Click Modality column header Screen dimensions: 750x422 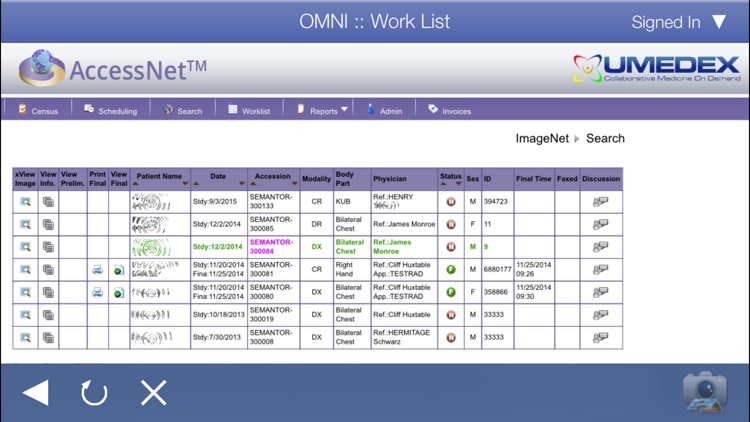click(317, 179)
